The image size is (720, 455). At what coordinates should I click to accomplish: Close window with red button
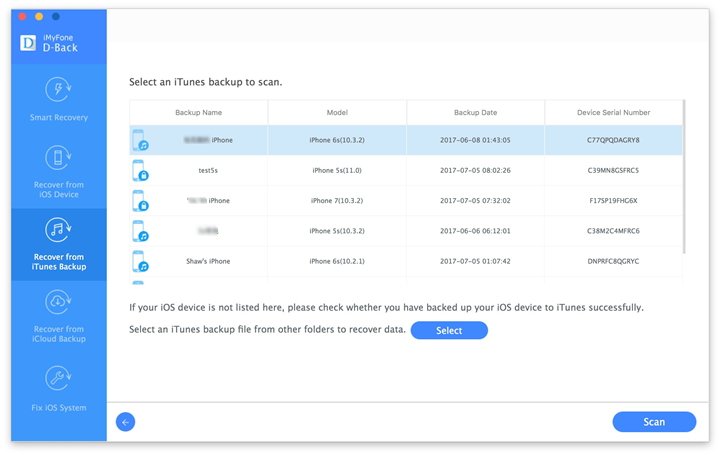pos(22,17)
